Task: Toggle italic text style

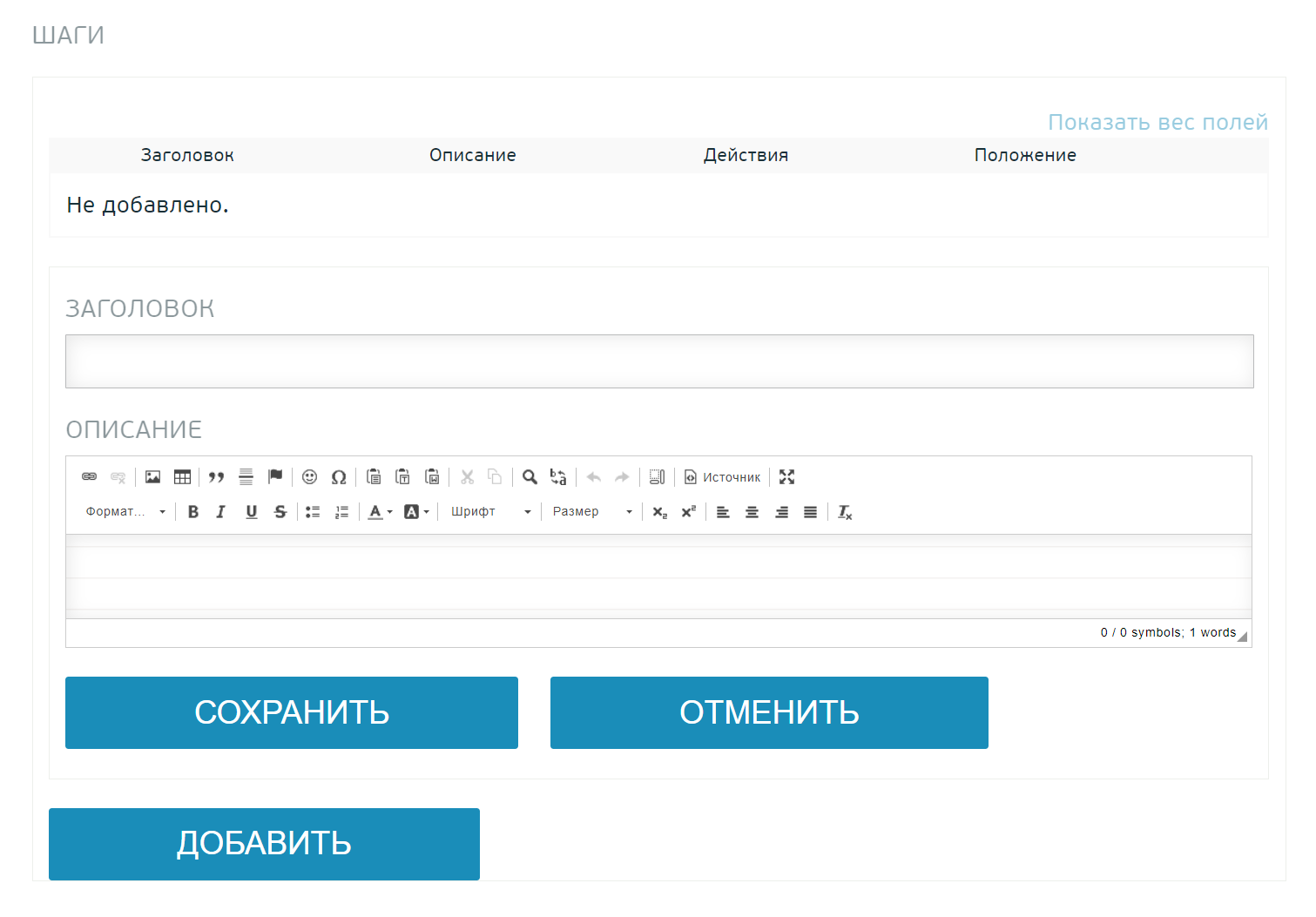Action: [x=221, y=512]
